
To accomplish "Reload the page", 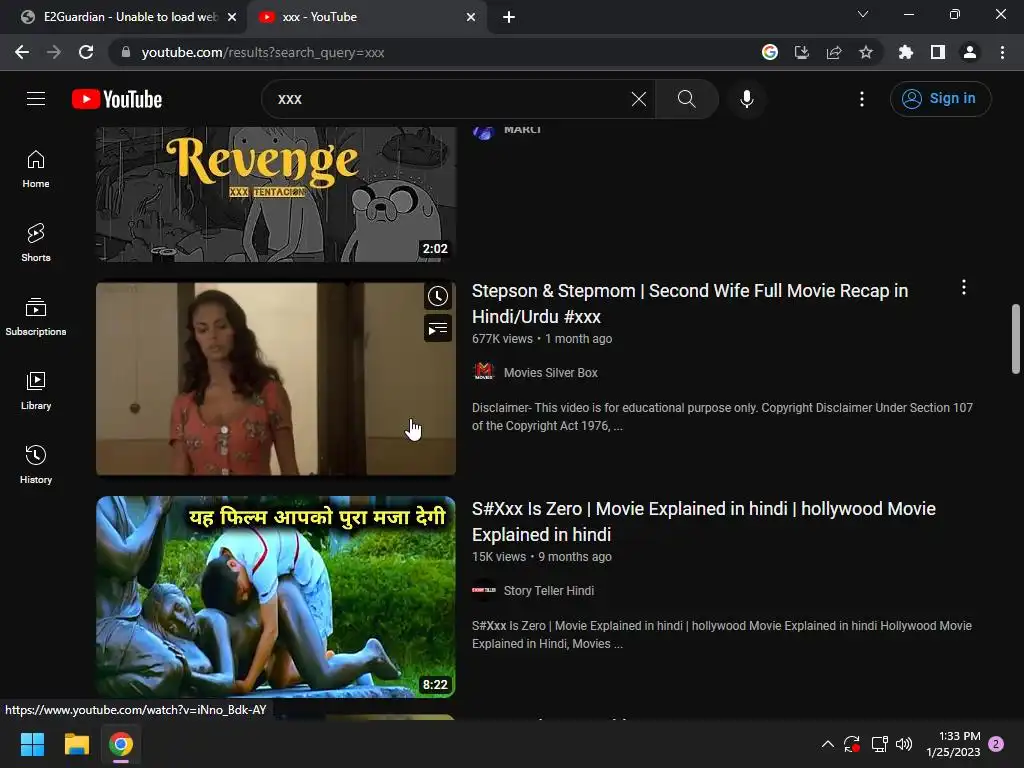I will click(86, 52).
